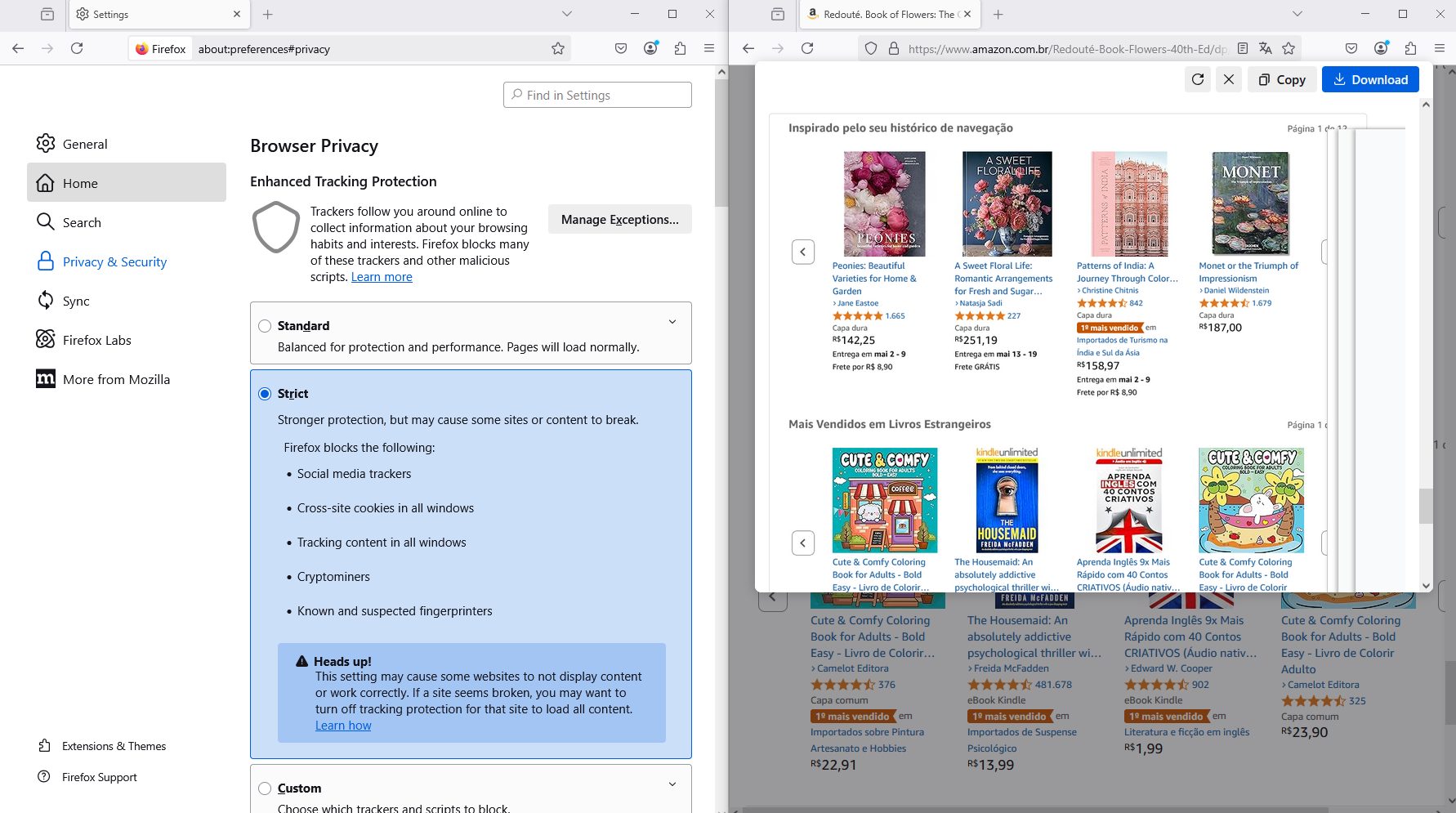
Task: Toggle reader view icon in Amazon address bar
Action: (1243, 48)
